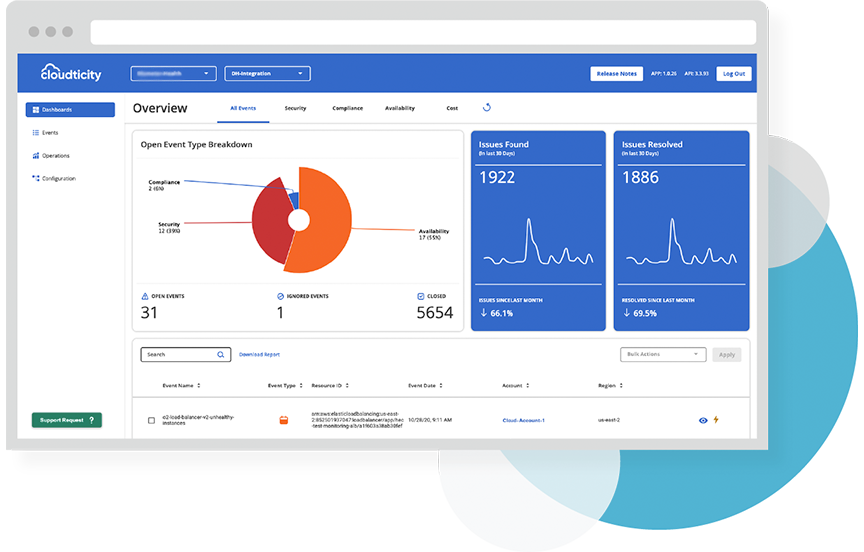The width and height of the screenshot is (864, 552).
Task: Click the Issues Resolved value 1886
Action: (x=640, y=177)
